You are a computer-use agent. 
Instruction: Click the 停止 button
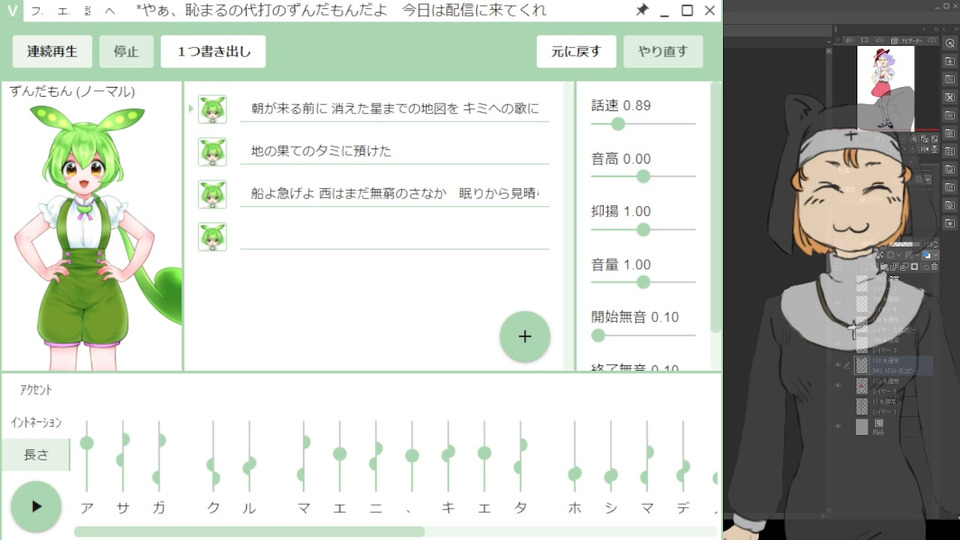pos(126,51)
